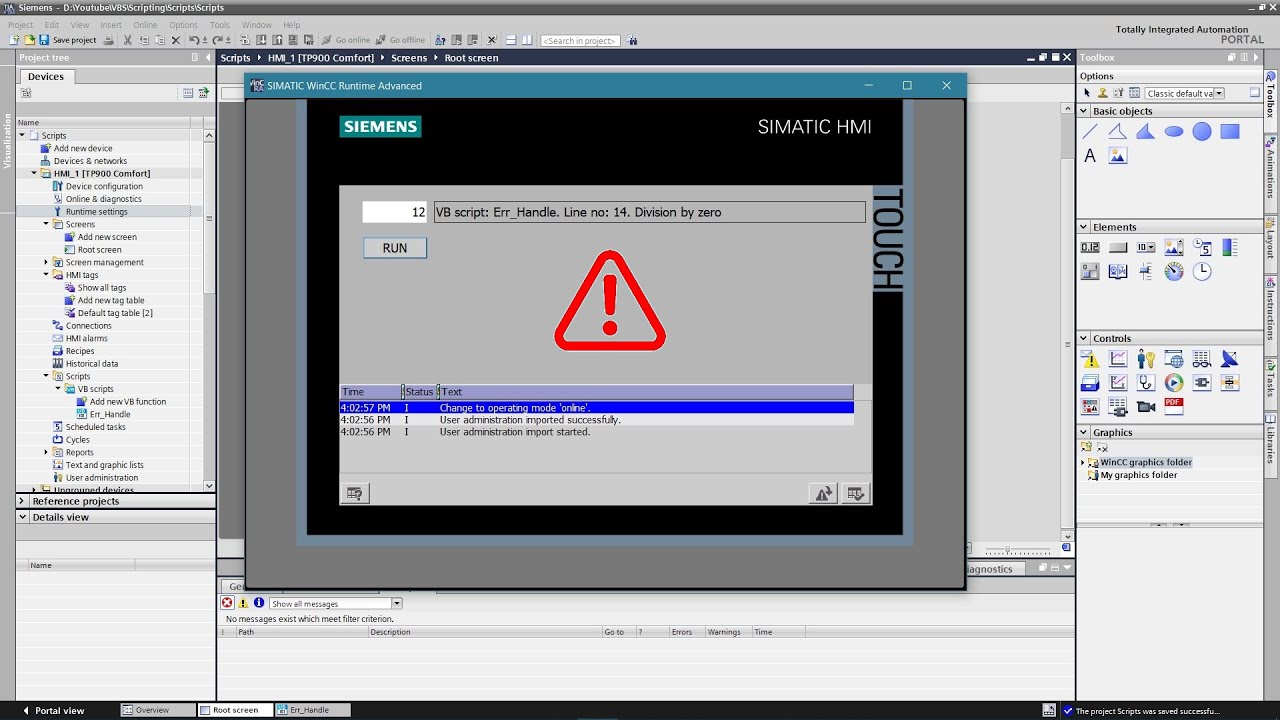This screenshot has width=1280, height=720.
Task: Click the Cut scissors icon in toolbar
Action: click(128, 40)
